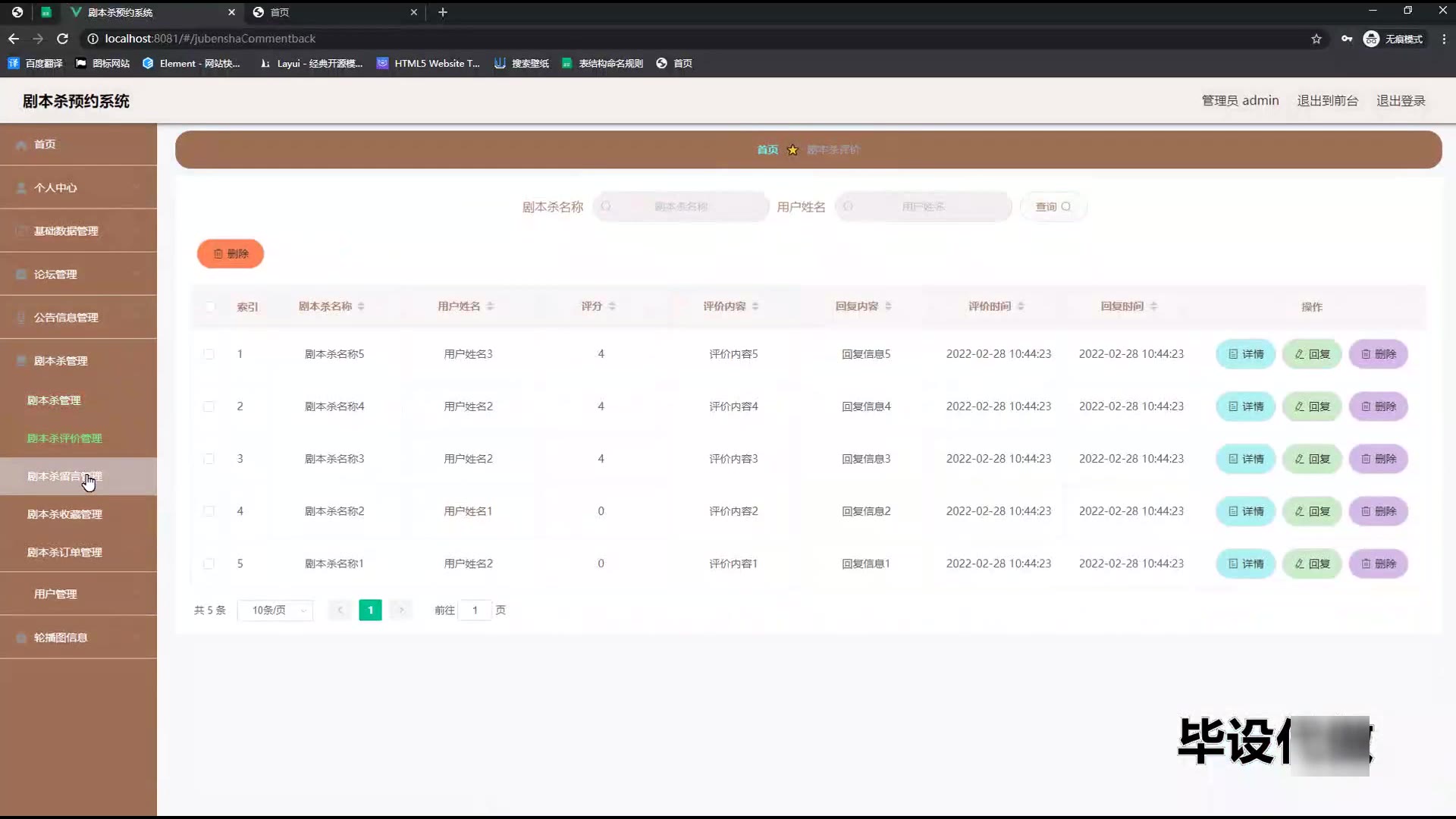This screenshot has height=819, width=1456.
Task: Click 退出登录 in top header
Action: click(x=1401, y=101)
